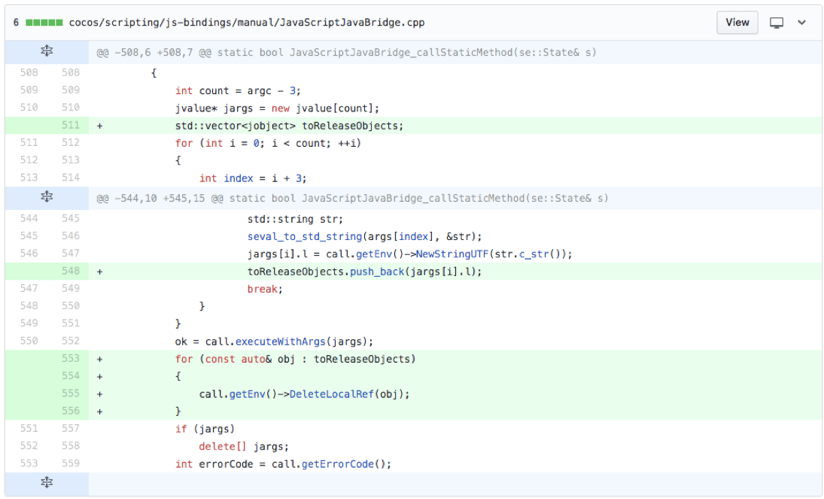Click the second hunk header at -544,10
This screenshot has width=824, height=499.
click(352, 198)
